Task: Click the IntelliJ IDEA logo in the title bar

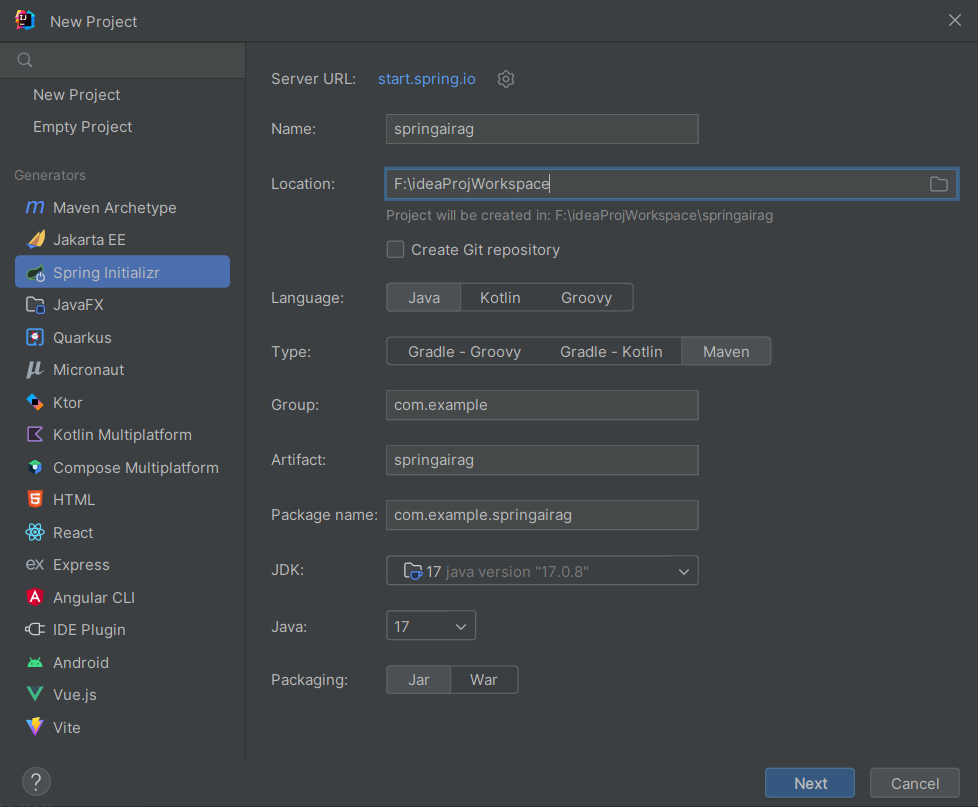Action: coord(25,20)
